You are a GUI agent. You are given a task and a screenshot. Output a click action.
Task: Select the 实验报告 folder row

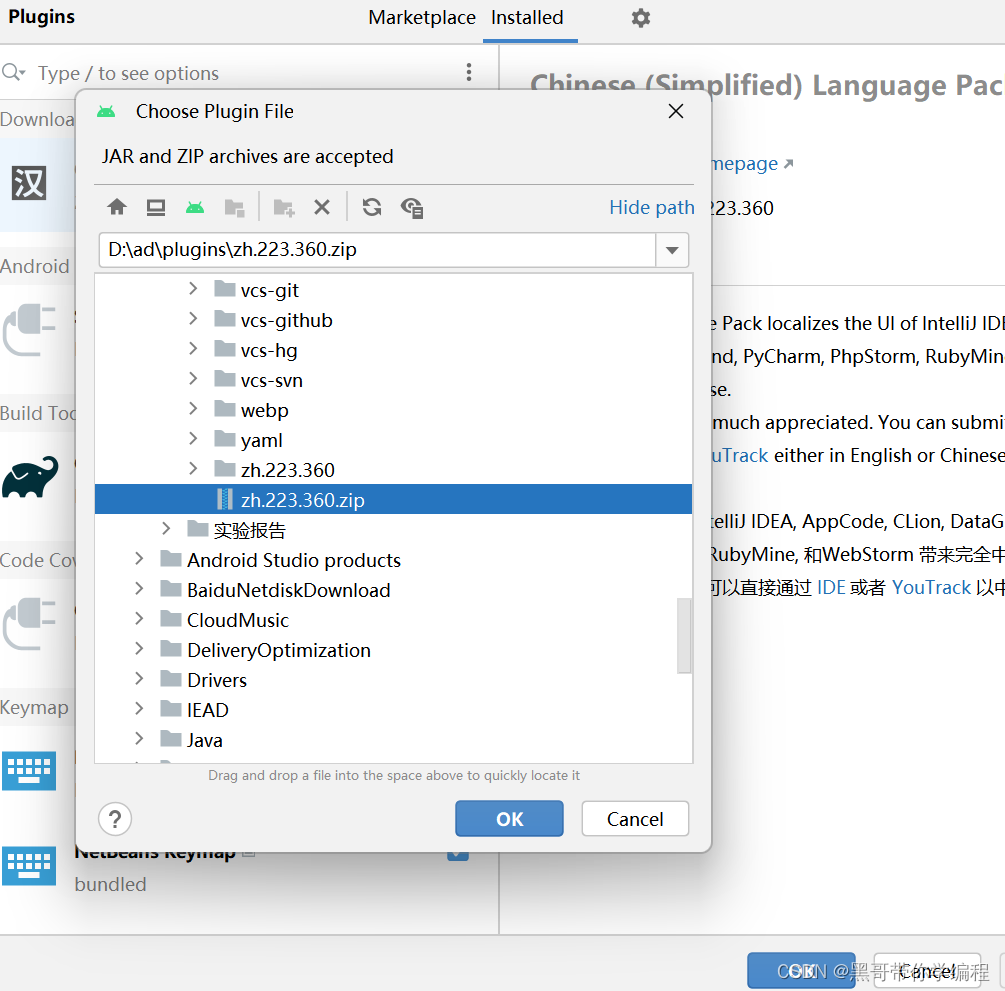click(x=394, y=529)
